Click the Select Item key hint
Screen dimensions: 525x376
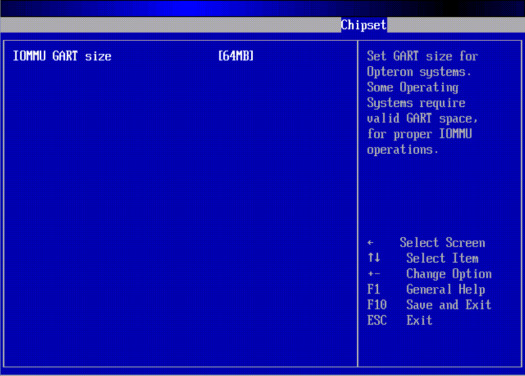pyautogui.click(x=442, y=258)
